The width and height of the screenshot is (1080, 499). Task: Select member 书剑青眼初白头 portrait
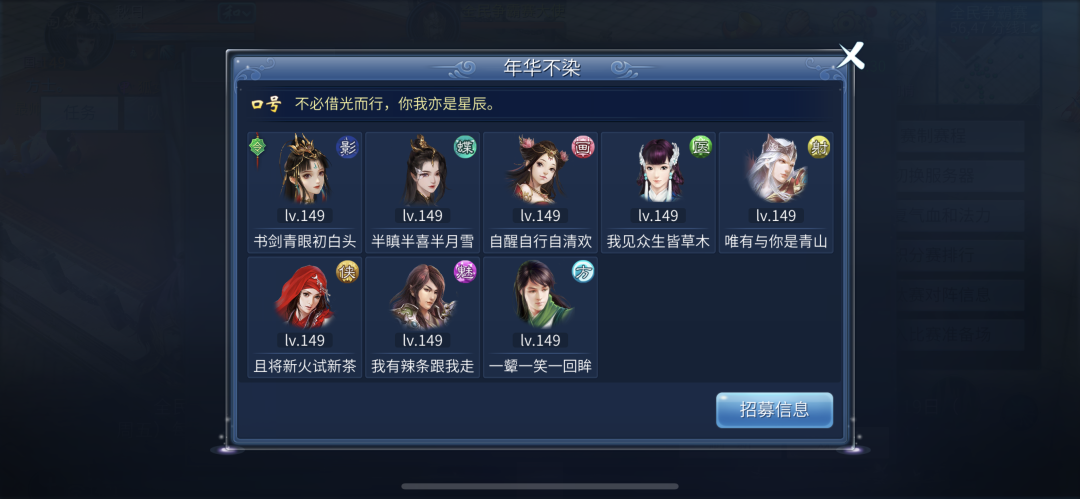pyautogui.click(x=304, y=170)
